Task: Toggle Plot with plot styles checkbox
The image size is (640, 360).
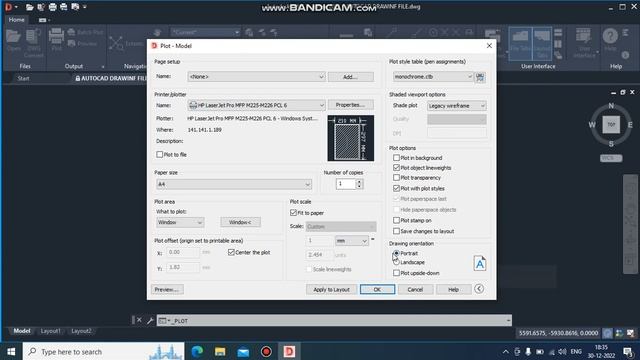Action: click(x=396, y=188)
